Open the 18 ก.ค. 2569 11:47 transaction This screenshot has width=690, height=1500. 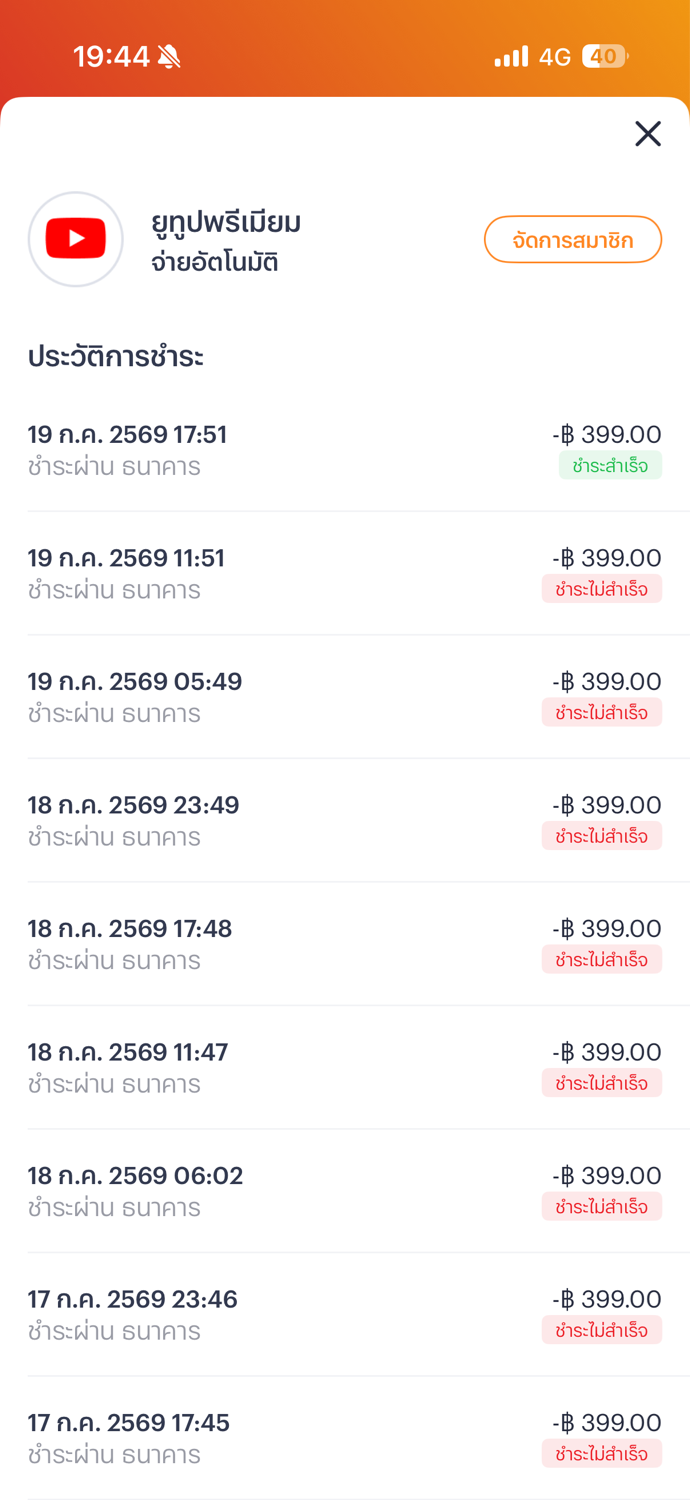click(345, 1067)
